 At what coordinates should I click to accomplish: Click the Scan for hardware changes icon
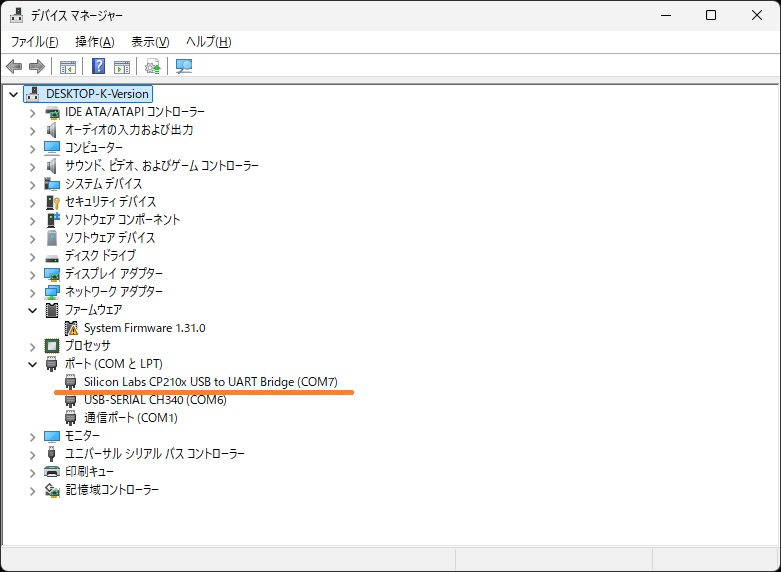pos(184,67)
